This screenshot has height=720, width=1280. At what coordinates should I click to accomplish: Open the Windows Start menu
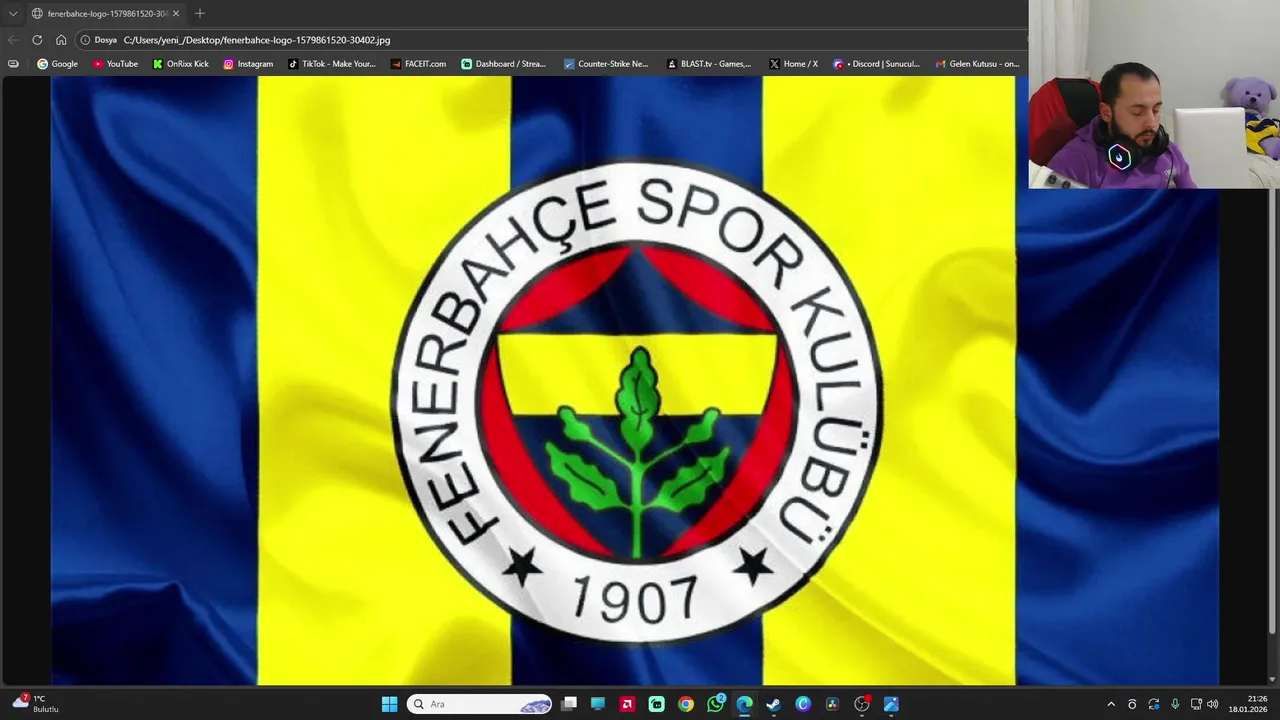pyautogui.click(x=389, y=704)
